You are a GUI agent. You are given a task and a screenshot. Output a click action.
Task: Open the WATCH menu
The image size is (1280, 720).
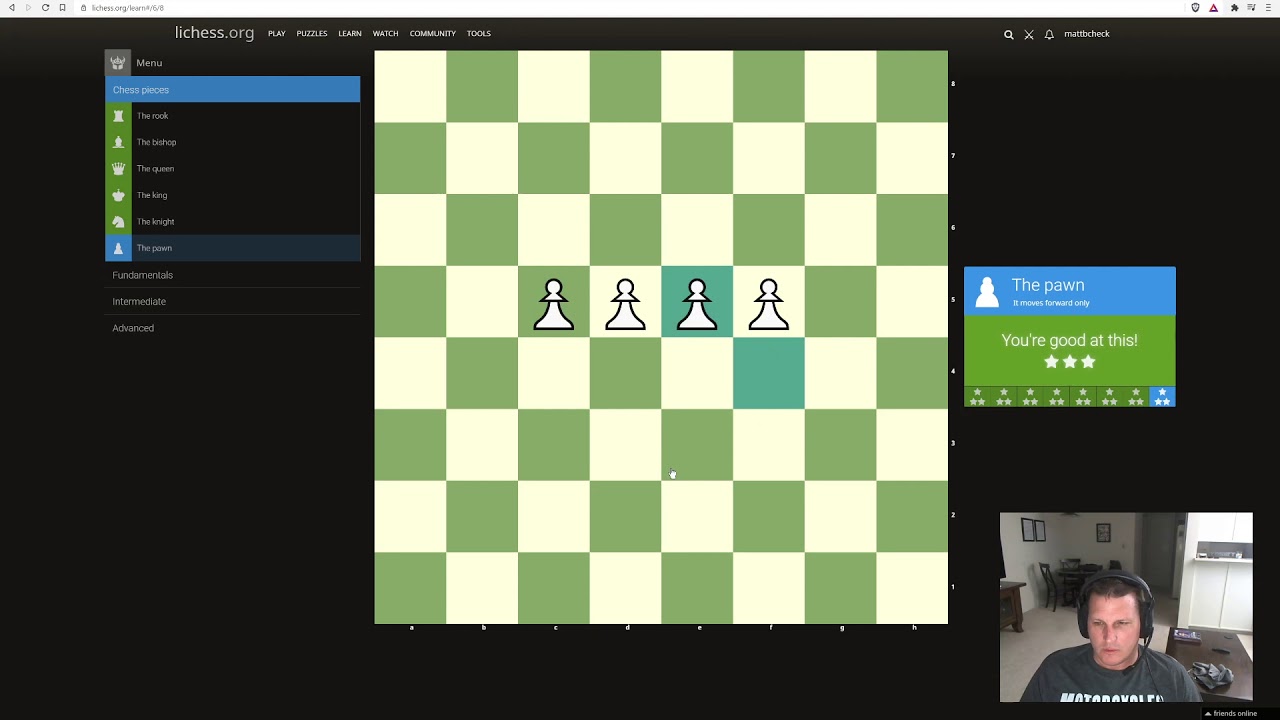click(385, 34)
